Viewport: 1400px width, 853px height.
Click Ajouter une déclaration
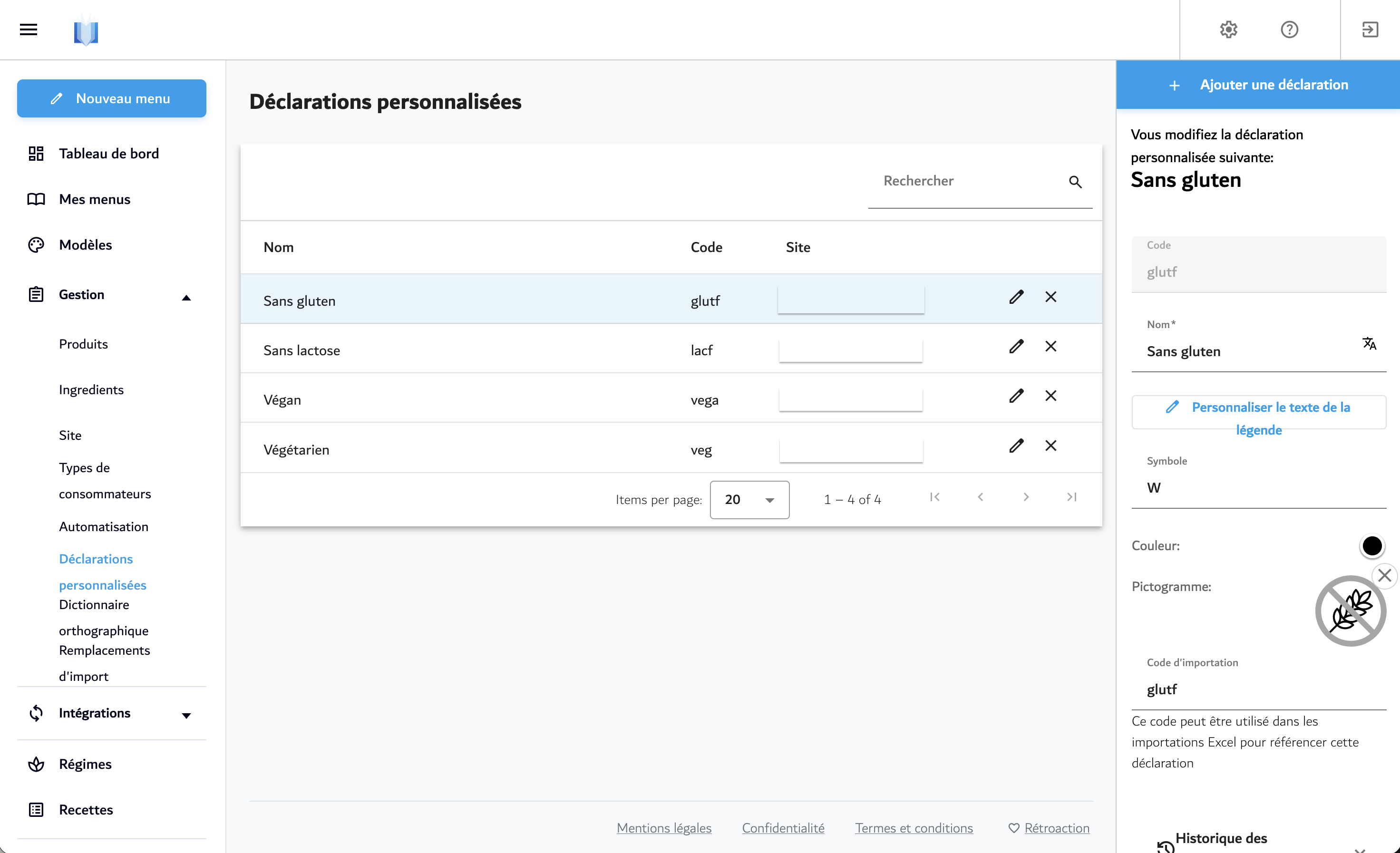click(x=1258, y=85)
